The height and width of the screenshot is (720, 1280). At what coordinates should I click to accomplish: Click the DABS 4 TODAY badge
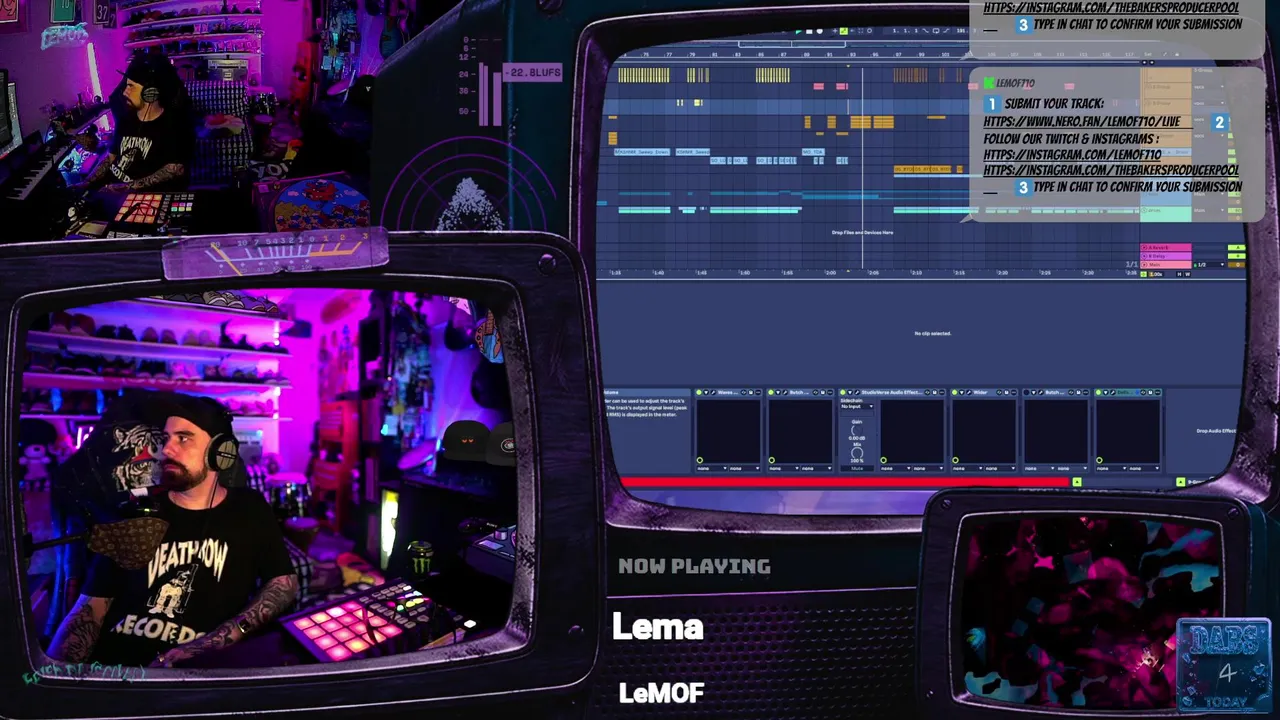[1225, 665]
